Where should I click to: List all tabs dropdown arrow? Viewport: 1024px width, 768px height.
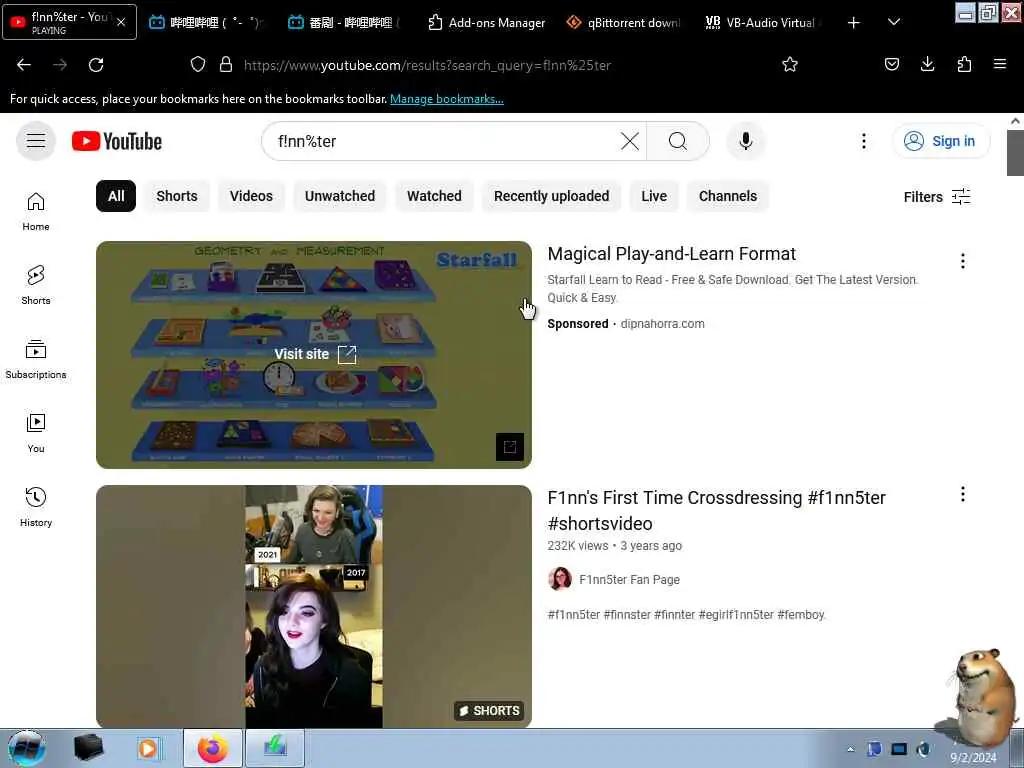(x=893, y=23)
